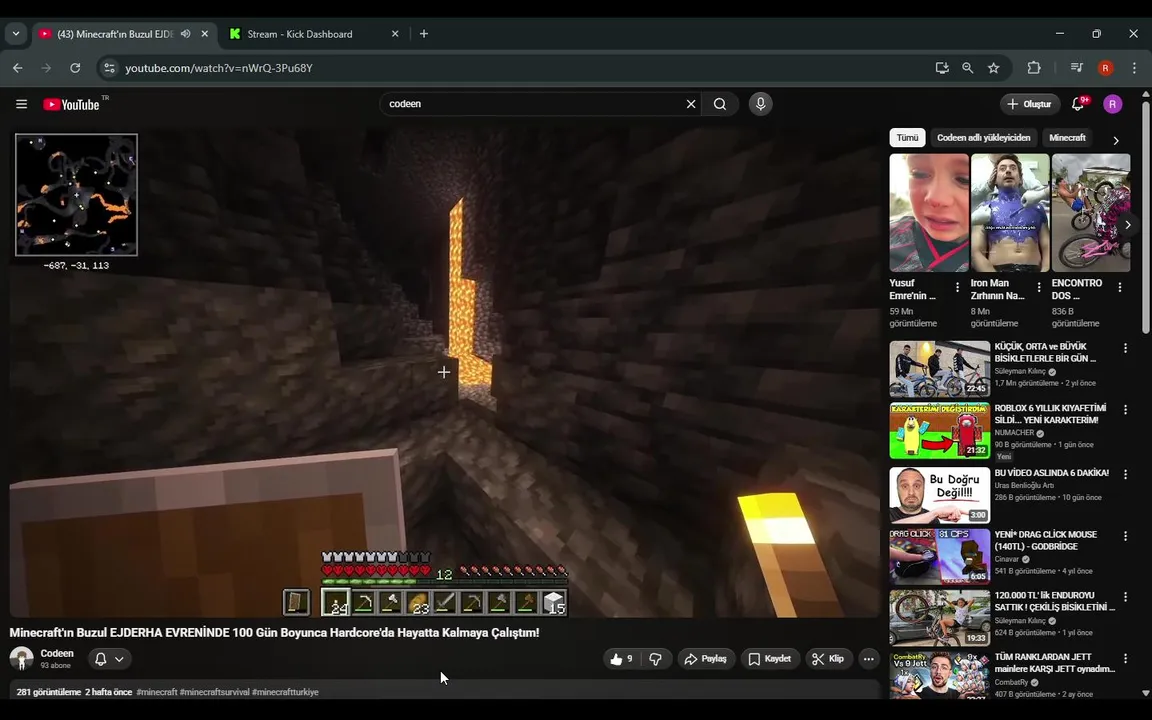Open the Extensions puzzle icon
This screenshot has width=1152, height=720.
(1034, 68)
